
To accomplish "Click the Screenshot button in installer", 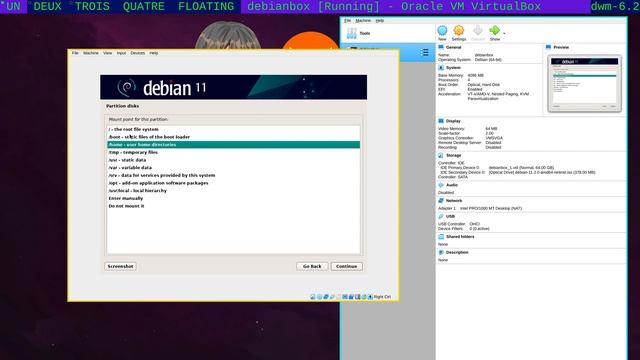I will click(120, 266).
